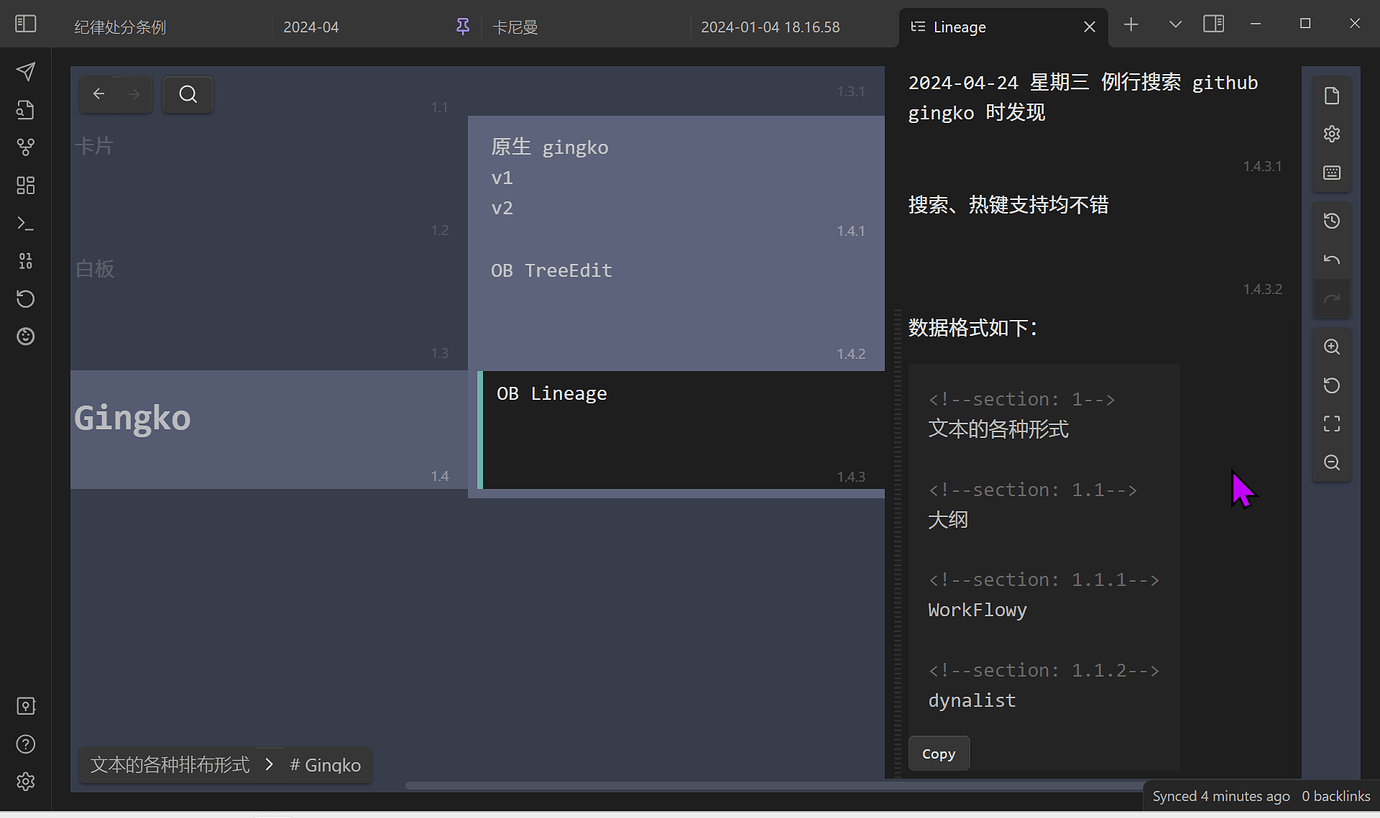Zoom in on the Lineage tree
The image size is (1380, 818).
pyautogui.click(x=1331, y=346)
